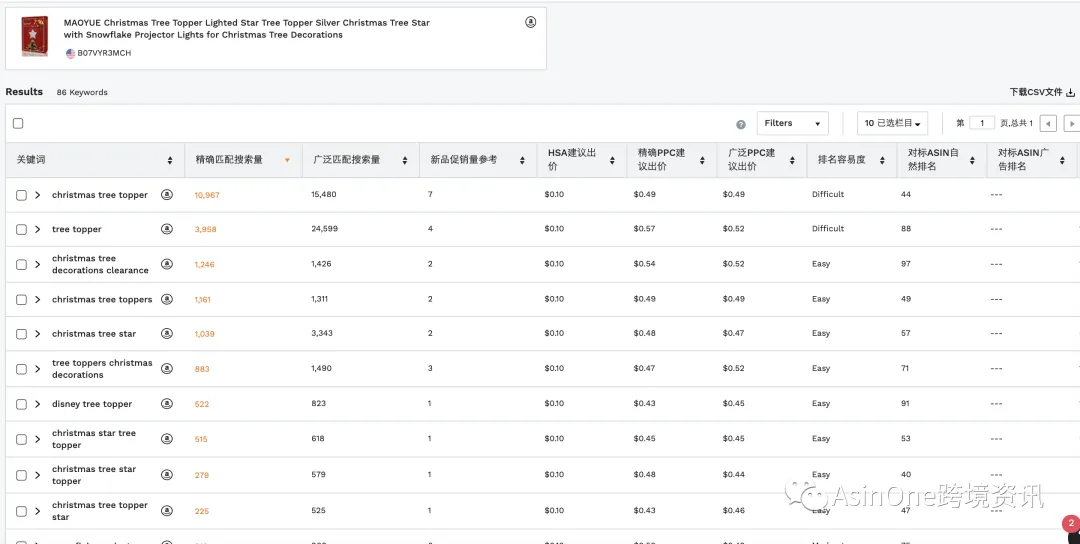
Task: Sort by 排名容易度 column arrows
Action: (x=882, y=160)
